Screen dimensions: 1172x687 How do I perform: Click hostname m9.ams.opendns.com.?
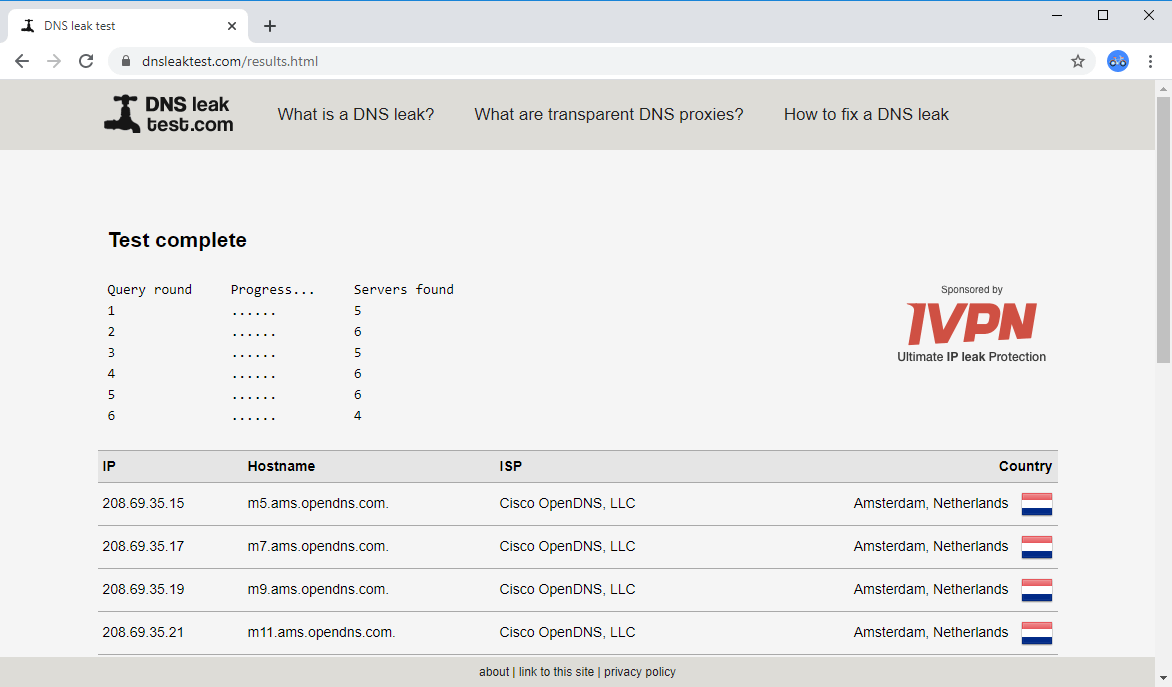tap(318, 590)
